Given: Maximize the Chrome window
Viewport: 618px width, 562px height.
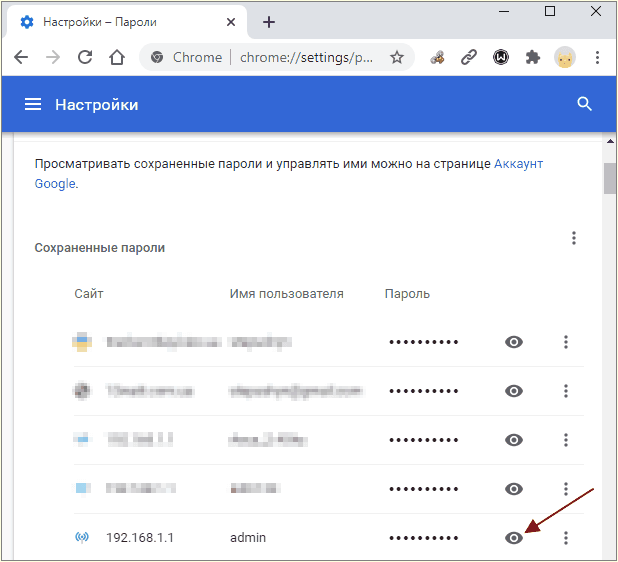Looking at the screenshot, I should tap(550, 11).
